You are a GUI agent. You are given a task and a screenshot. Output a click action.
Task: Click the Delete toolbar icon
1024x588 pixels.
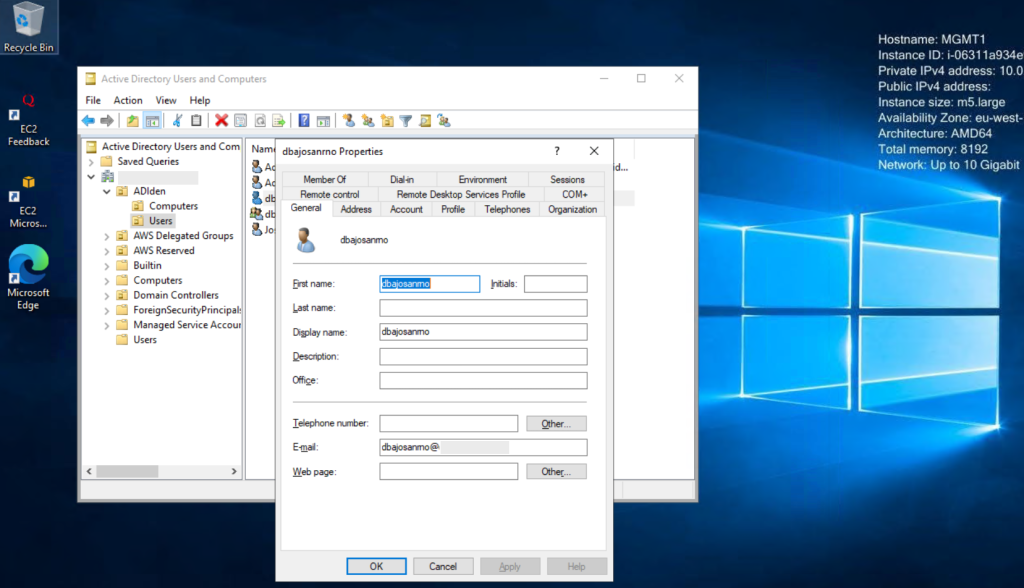tap(222, 120)
